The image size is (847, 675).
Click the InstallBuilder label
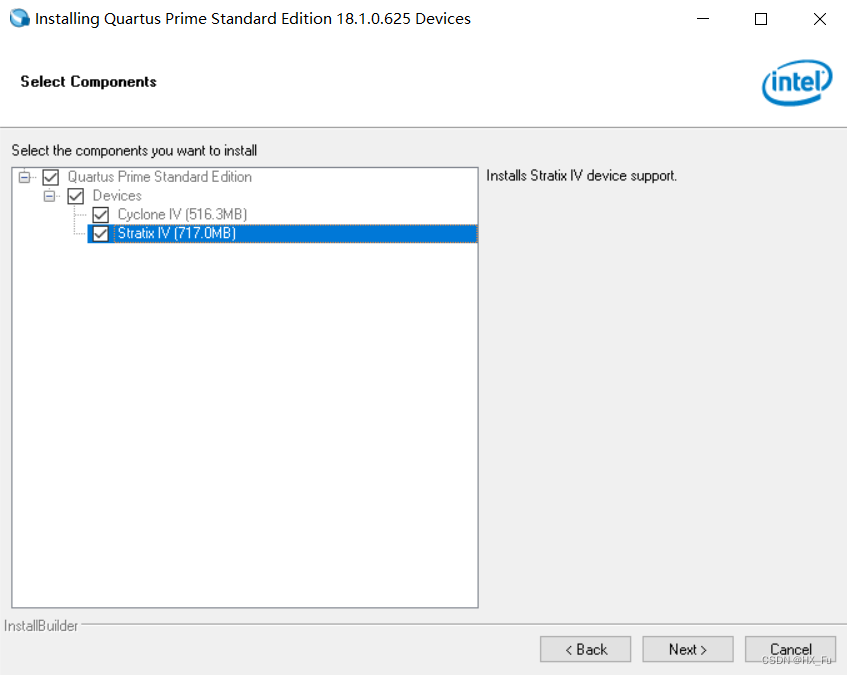41,626
